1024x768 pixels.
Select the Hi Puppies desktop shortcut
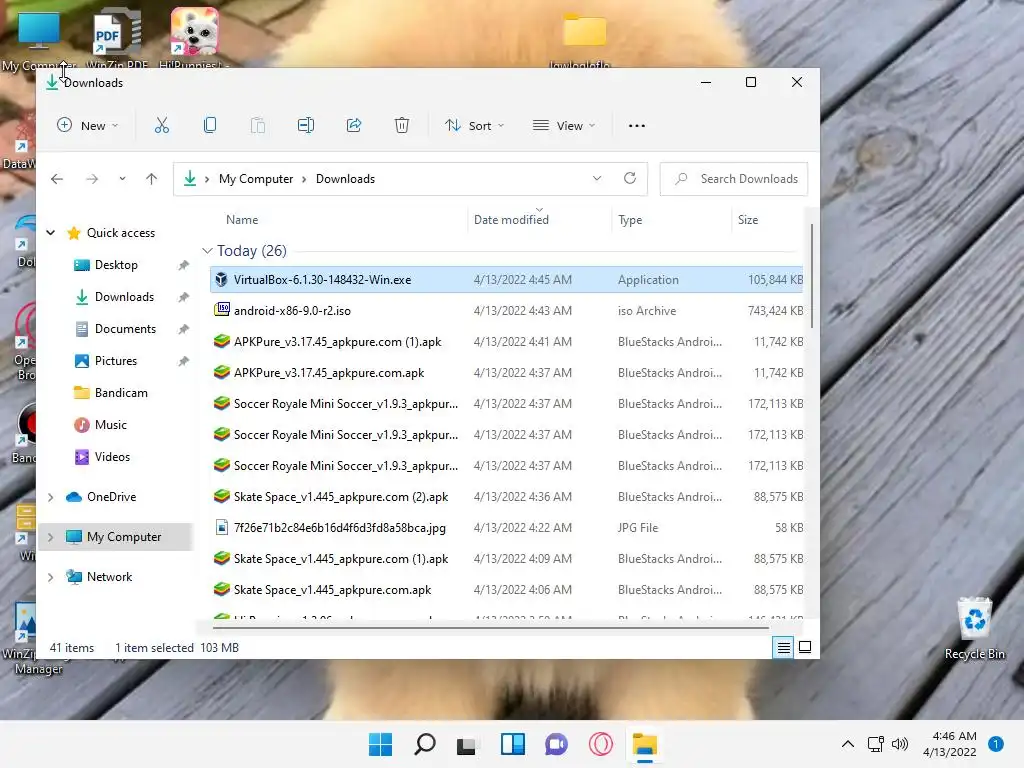[195, 38]
